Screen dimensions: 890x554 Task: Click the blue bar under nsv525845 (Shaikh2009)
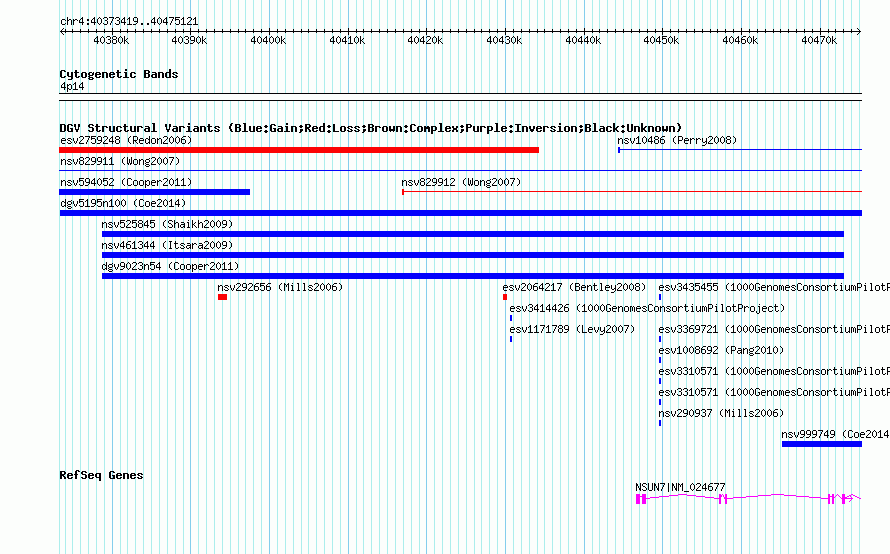click(x=473, y=234)
